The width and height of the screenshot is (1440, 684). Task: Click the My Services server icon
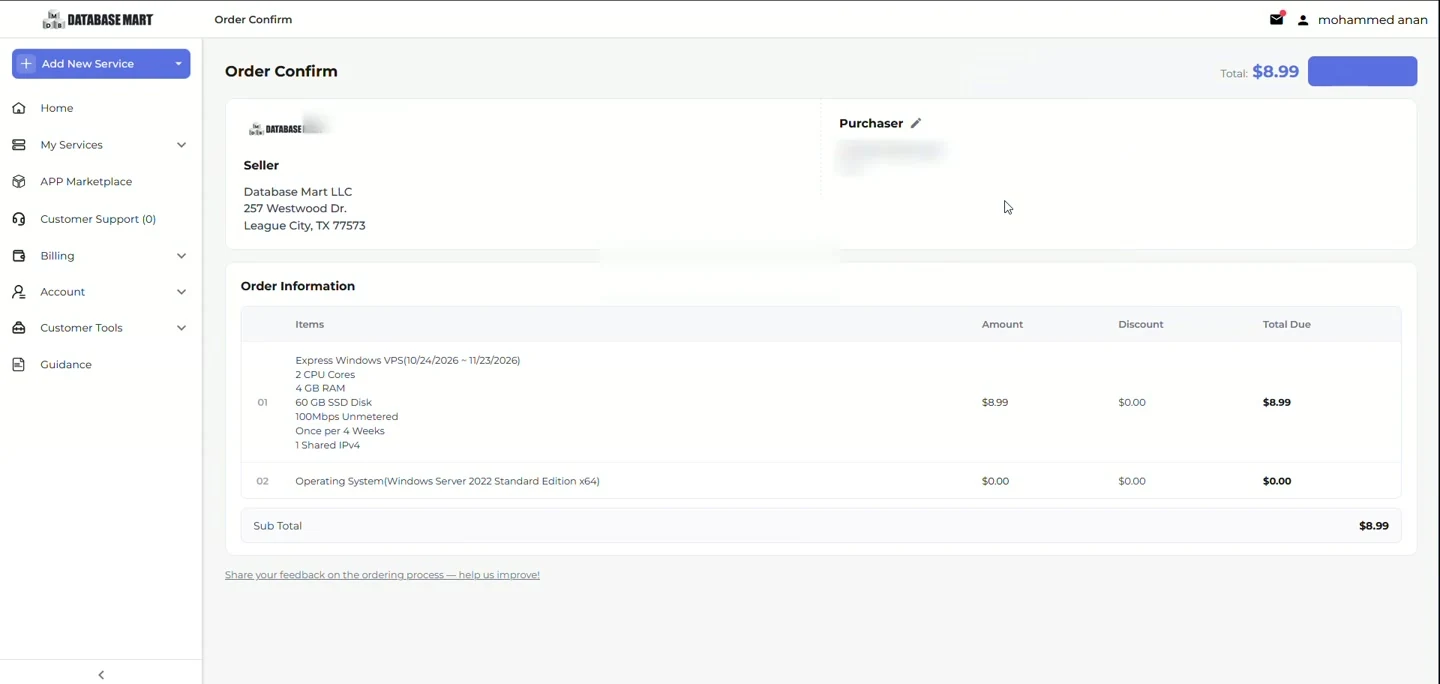(x=19, y=145)
